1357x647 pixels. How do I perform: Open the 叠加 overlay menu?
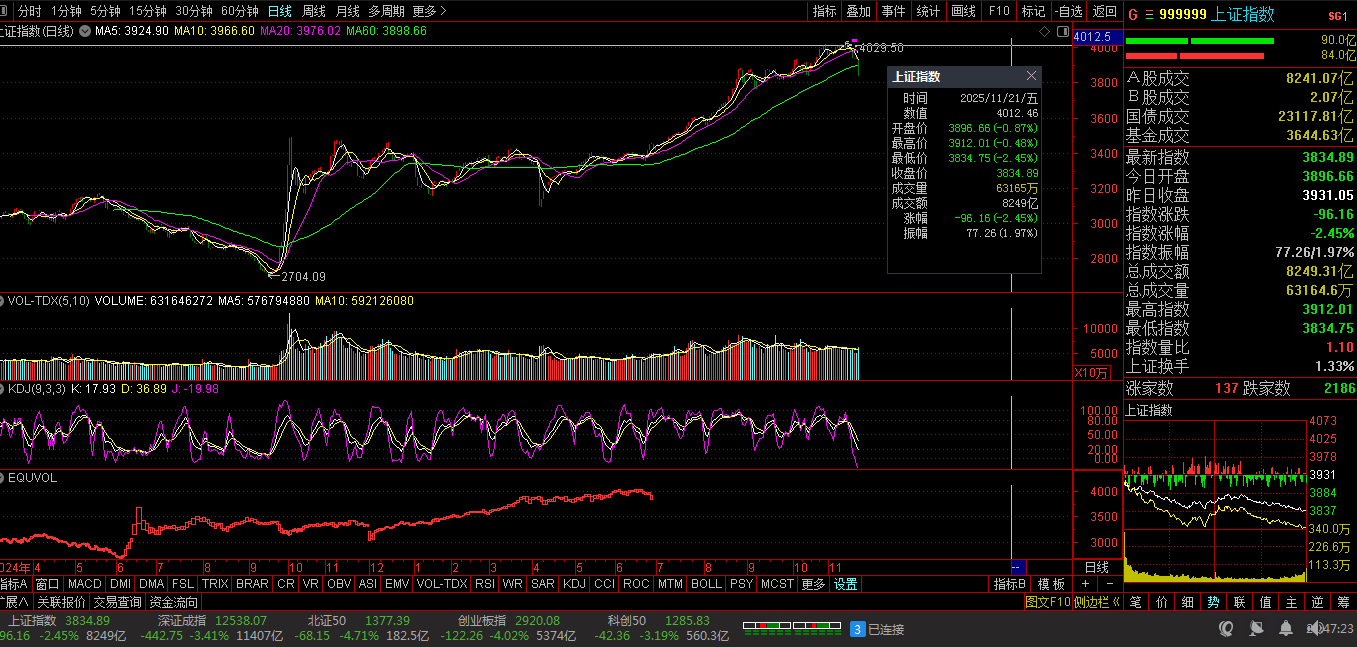pos(858,11)
